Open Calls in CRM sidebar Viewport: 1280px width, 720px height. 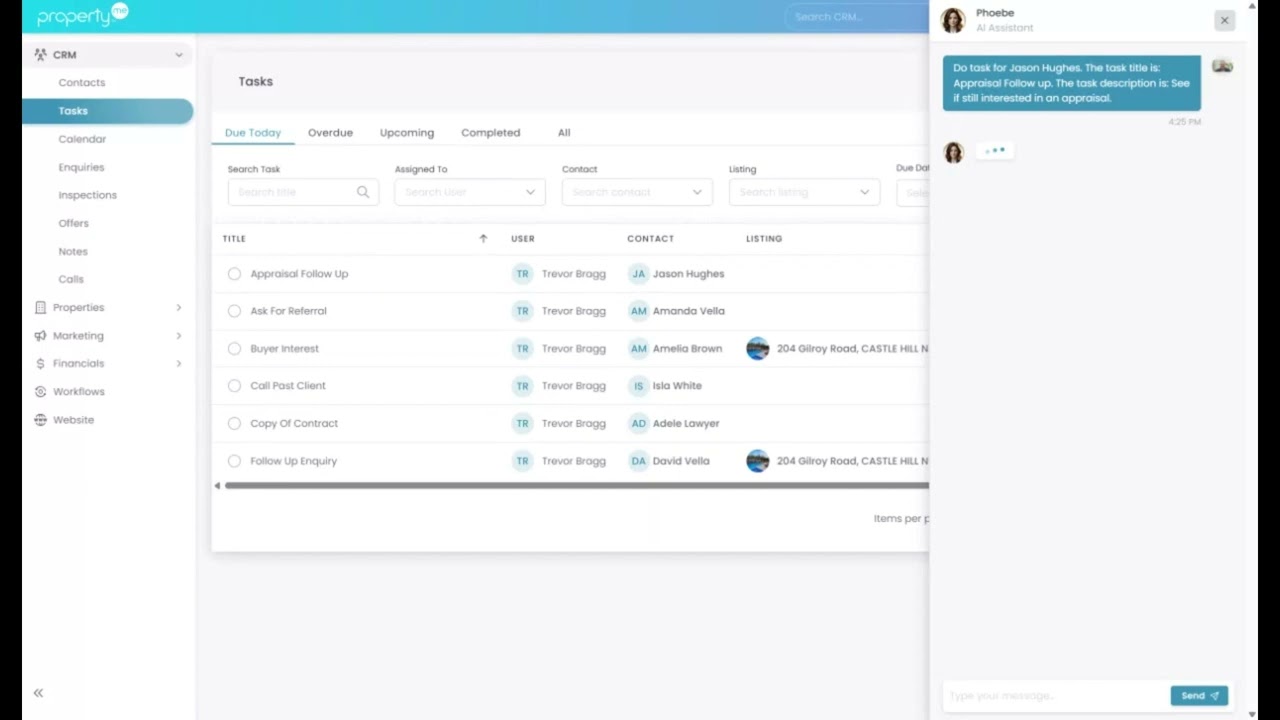pos(71,279)
